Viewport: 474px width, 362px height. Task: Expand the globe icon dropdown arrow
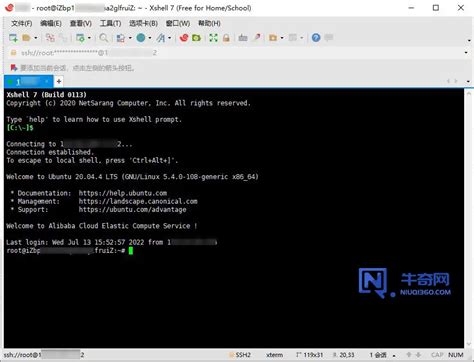(x=150, y=38)
